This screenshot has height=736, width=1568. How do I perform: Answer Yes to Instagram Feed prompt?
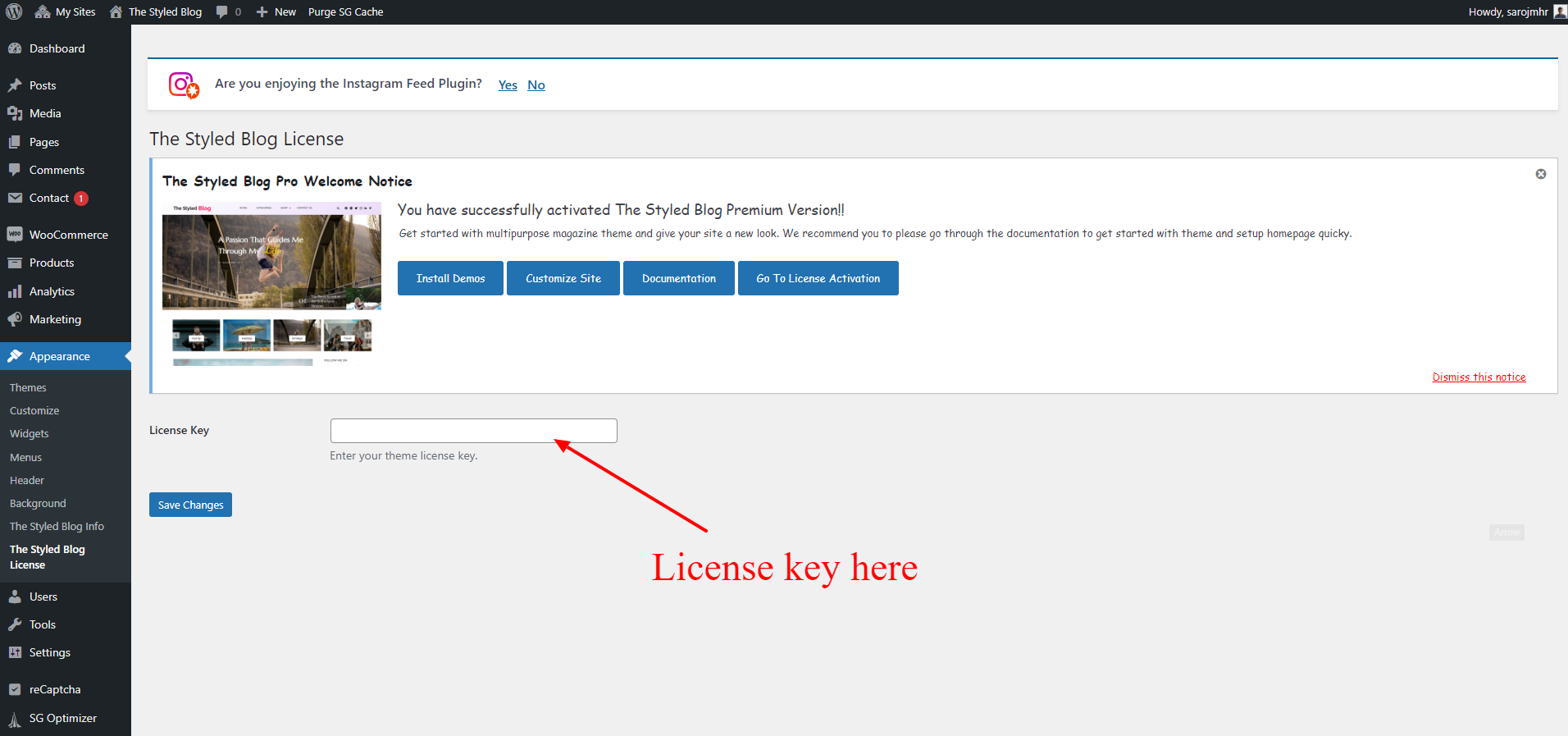[x=508, y=85]
